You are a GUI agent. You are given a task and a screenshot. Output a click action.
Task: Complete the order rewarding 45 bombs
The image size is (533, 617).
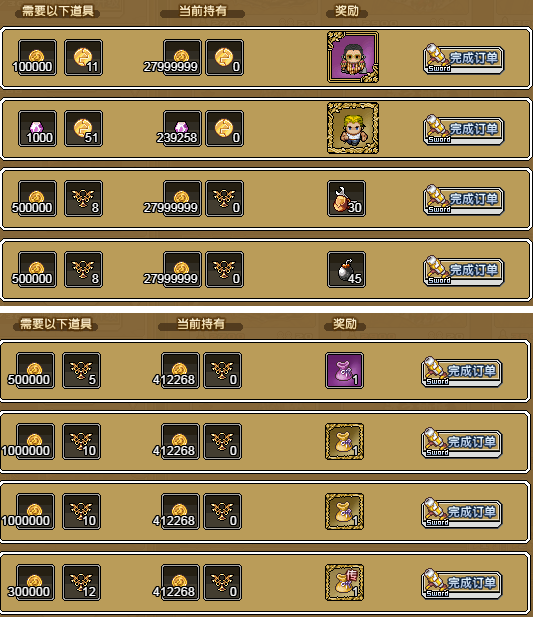463,271
